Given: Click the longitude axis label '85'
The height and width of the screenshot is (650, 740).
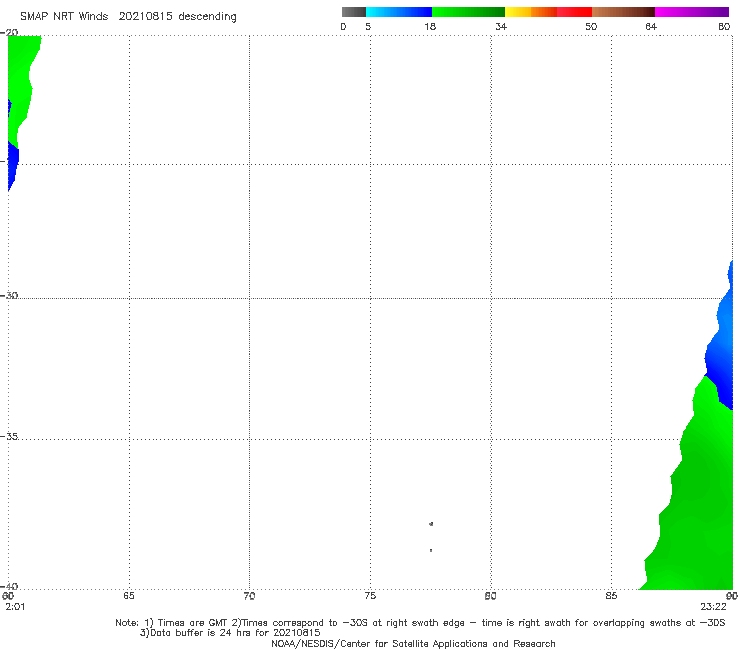Looking at the screenshot, I should click(x=611, y=596).
